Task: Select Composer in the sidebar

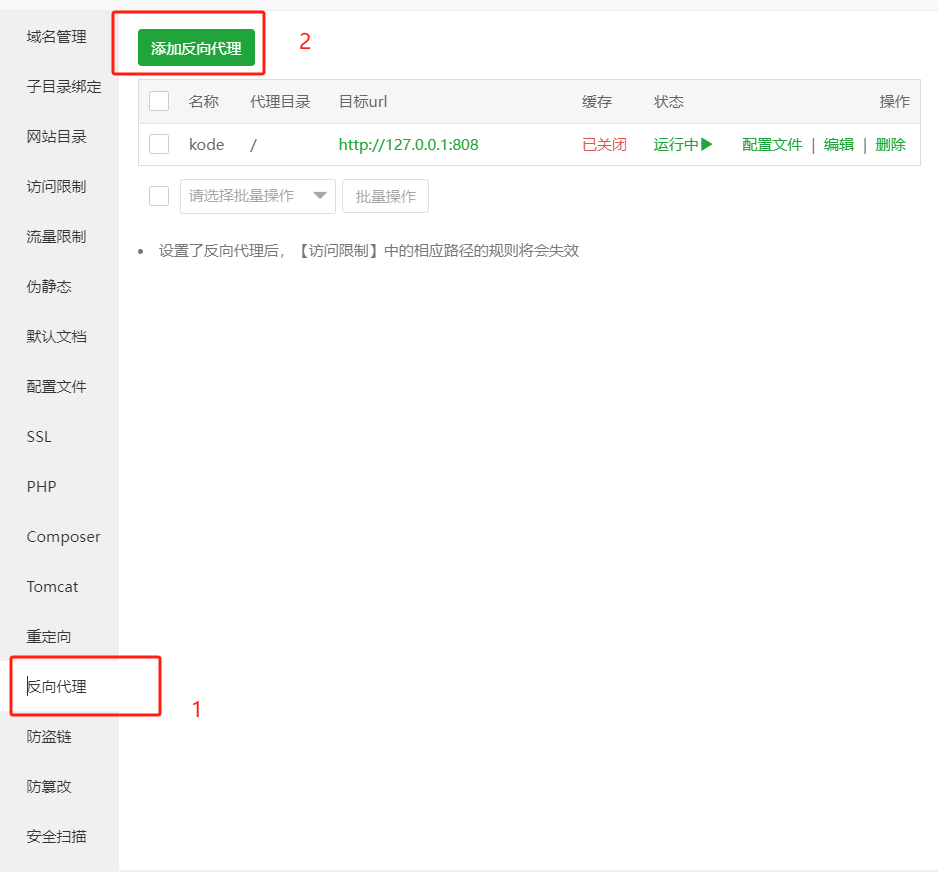Action: (63, 537)
